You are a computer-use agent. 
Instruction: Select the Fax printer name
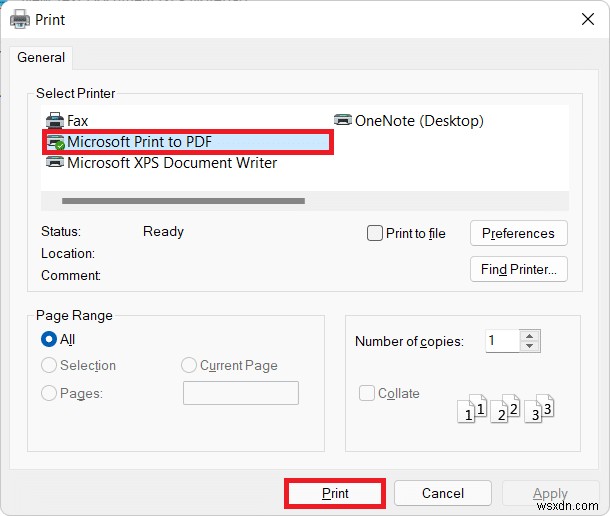(77, 121)
